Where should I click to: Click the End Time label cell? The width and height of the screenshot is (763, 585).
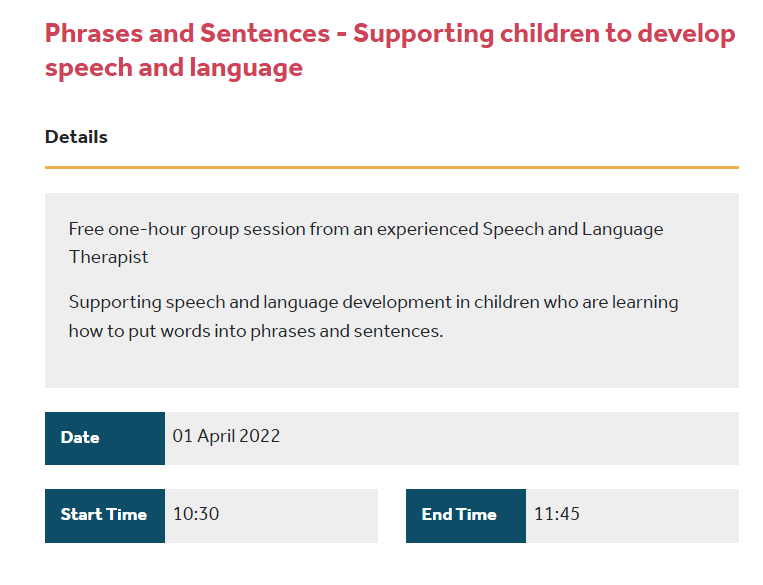[x=466, y=516]
